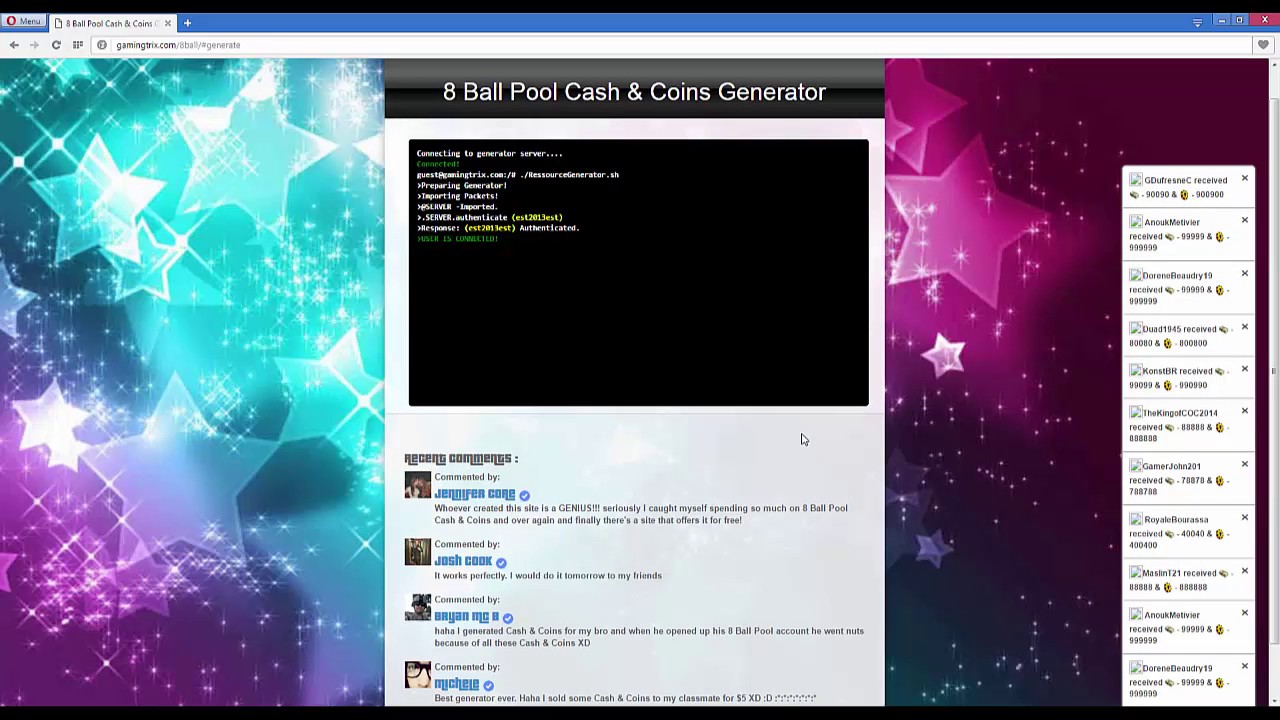Click terminal line 'Importing Packets!'

tap(457, 196)
